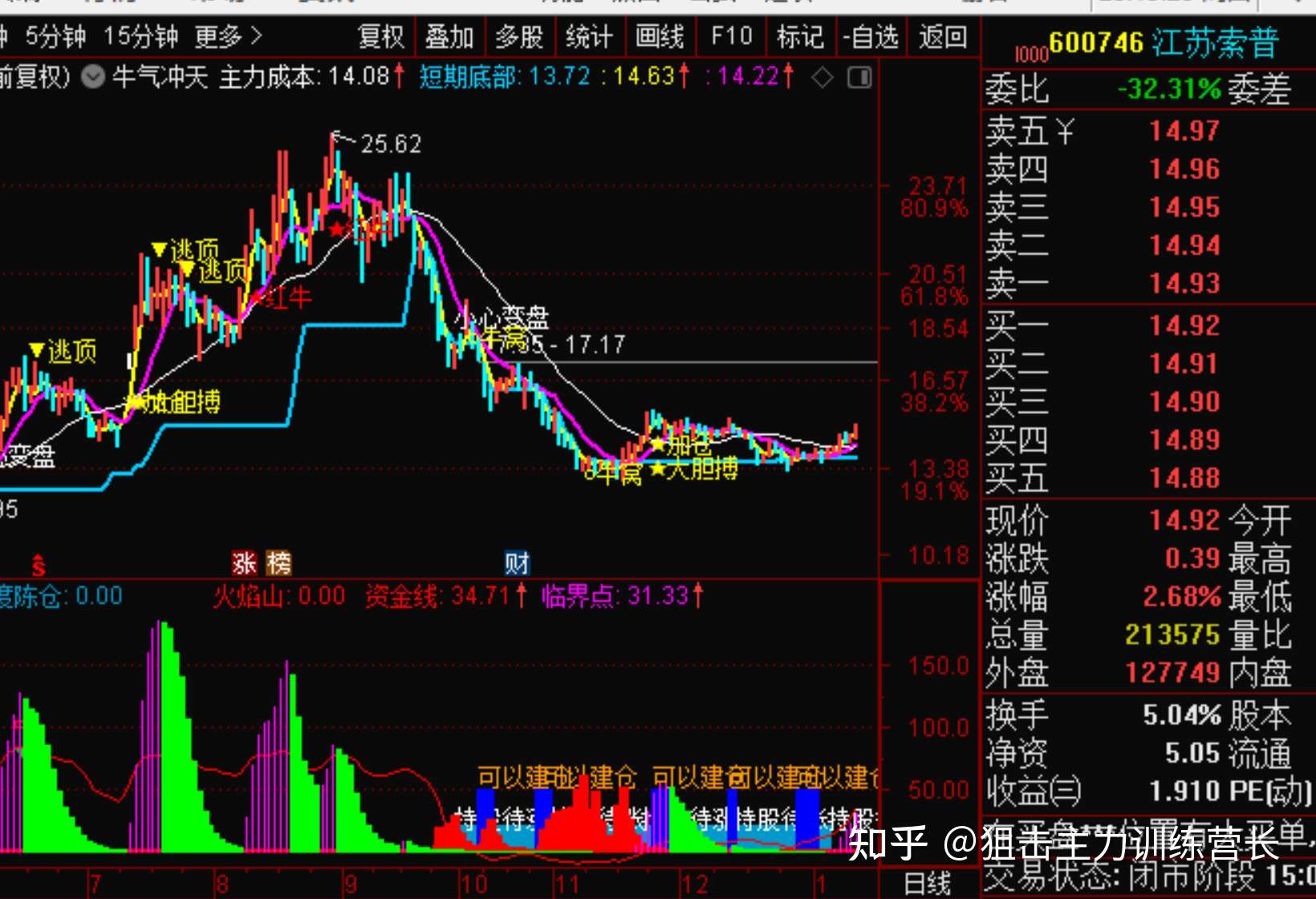Click the diamond marker icon above the chart
The height and width of the screenshot is (899, 1316).
[822, 79]
